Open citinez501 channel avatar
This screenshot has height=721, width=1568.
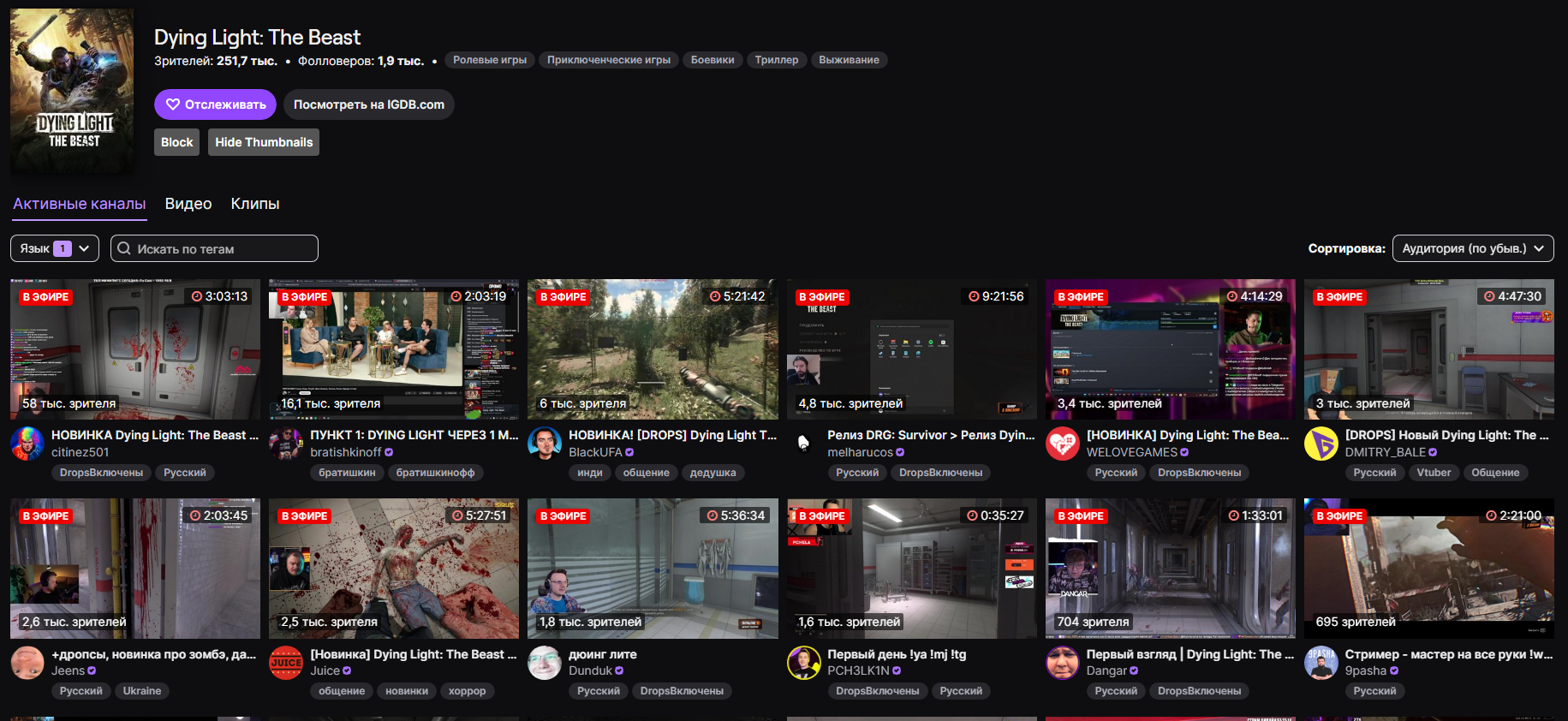pyautogui.click(x=27, y=444)
